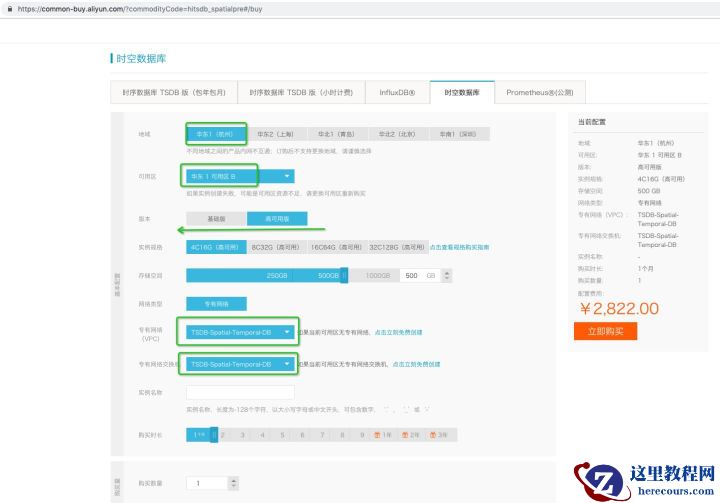Select the 4C16G（高可用）instance spec
720x503 pixels.
(x=216, y=247)
